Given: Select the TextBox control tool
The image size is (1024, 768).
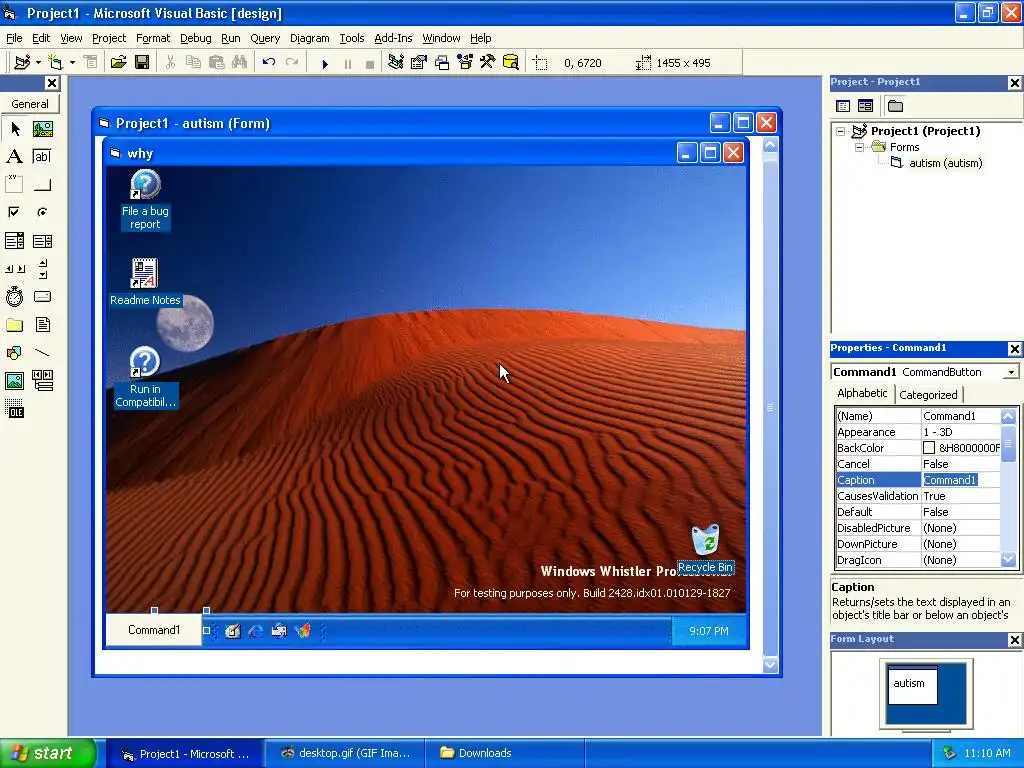Looking at the screenshot, I should 42,157.
